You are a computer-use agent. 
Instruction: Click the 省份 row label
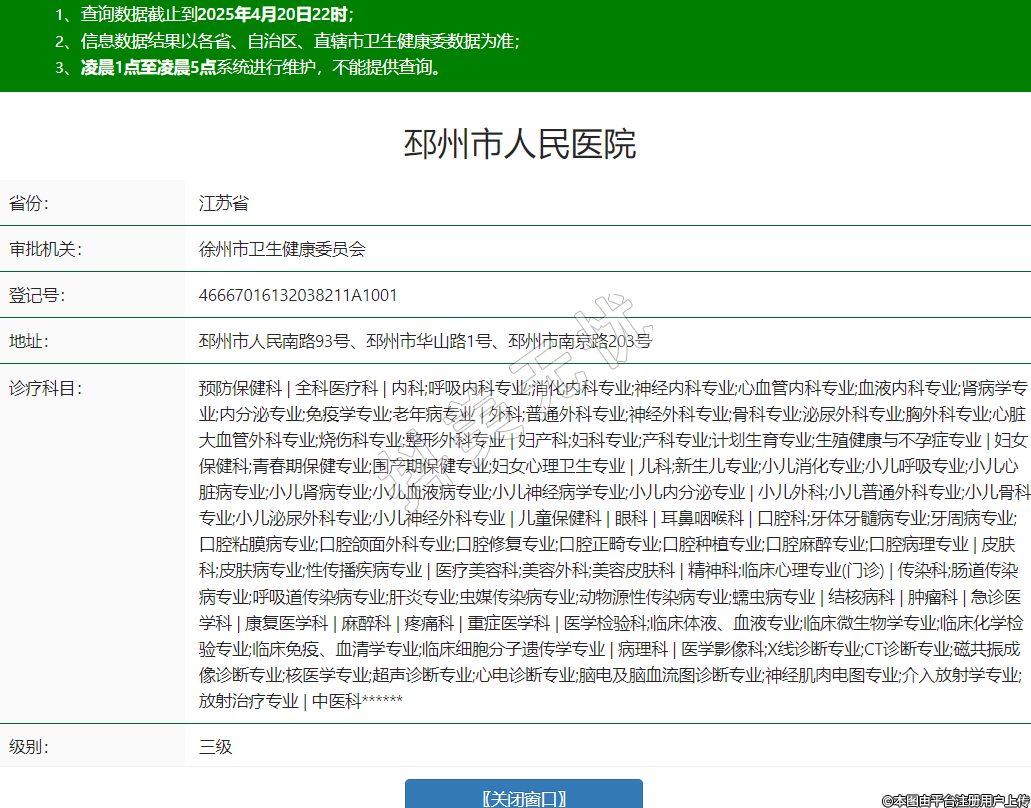point(29,203)
